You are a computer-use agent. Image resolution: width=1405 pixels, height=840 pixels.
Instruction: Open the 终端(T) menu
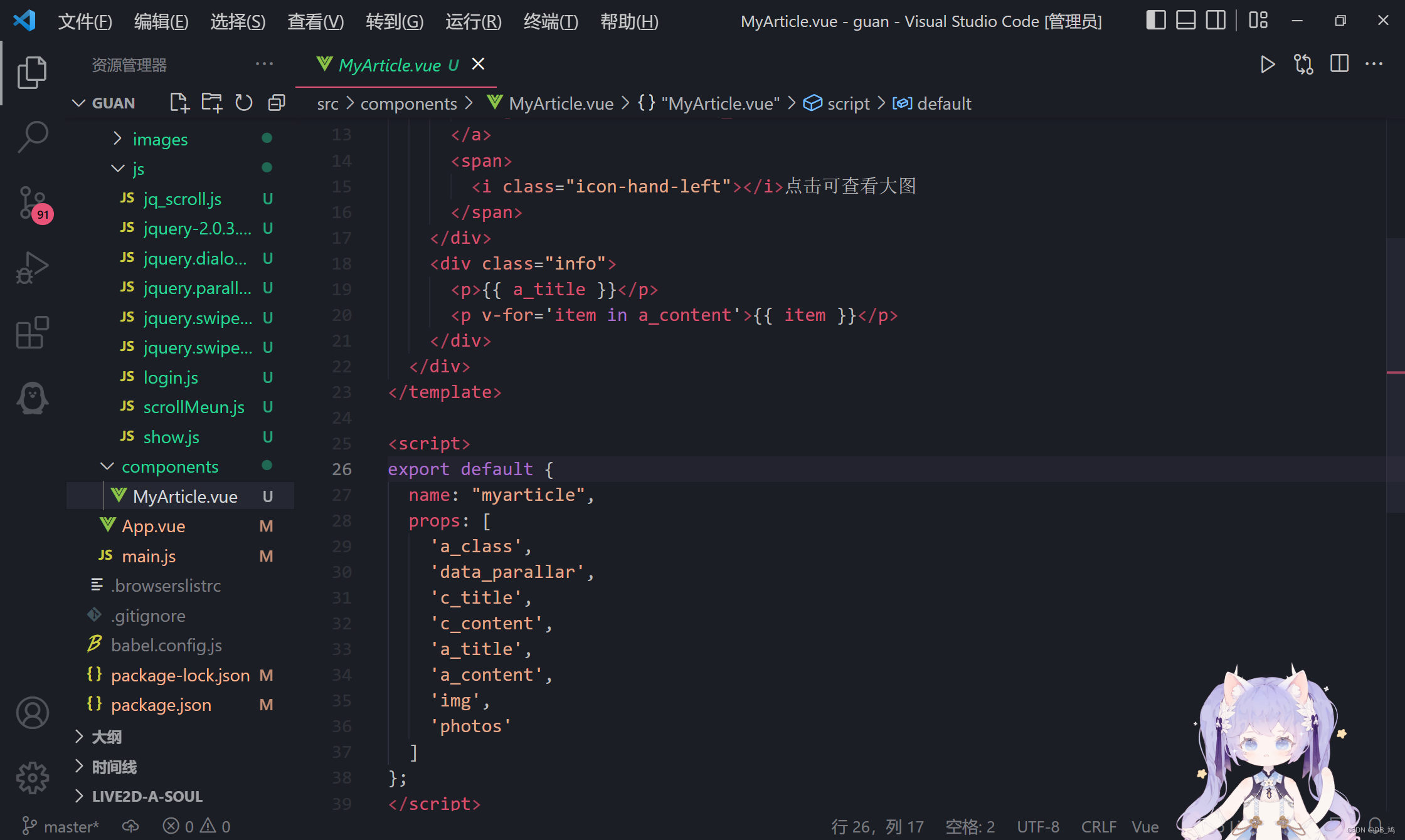551,22
